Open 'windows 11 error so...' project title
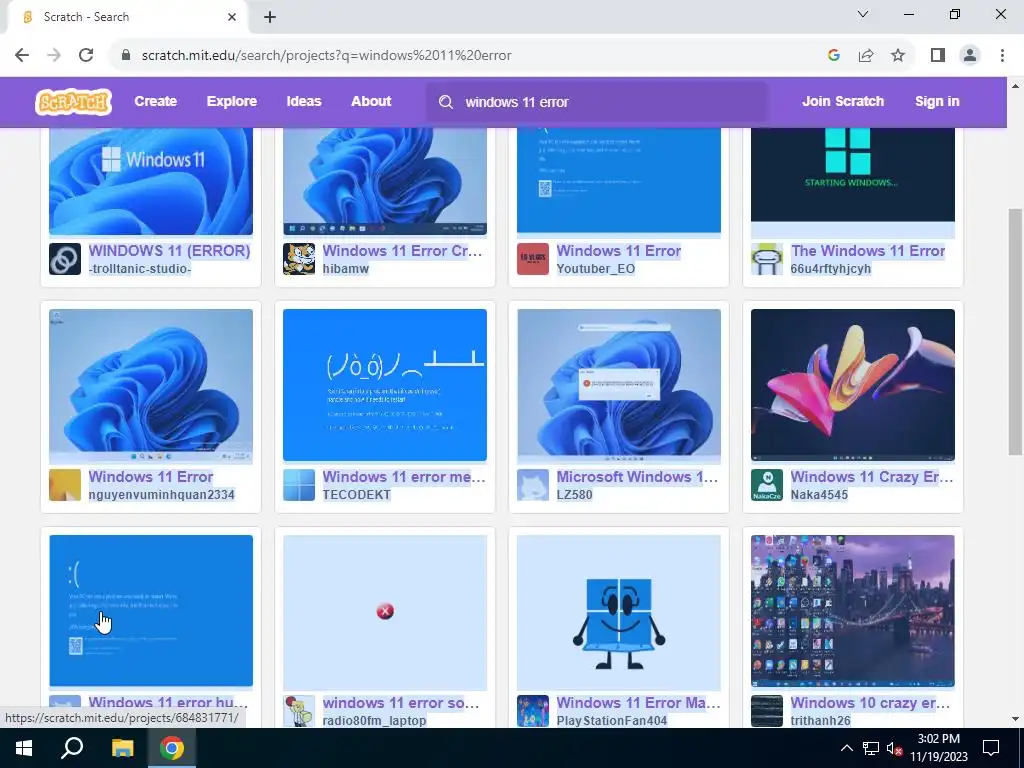This screenshot has height=768, width=1024. (x=401, y=703)
